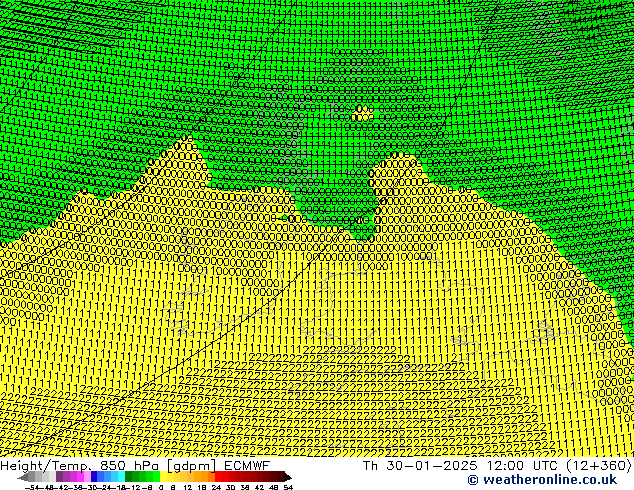This screenshot has width=634, height=490.
Task: Click the scale label '24'
Action: click(x=216, y=487)
